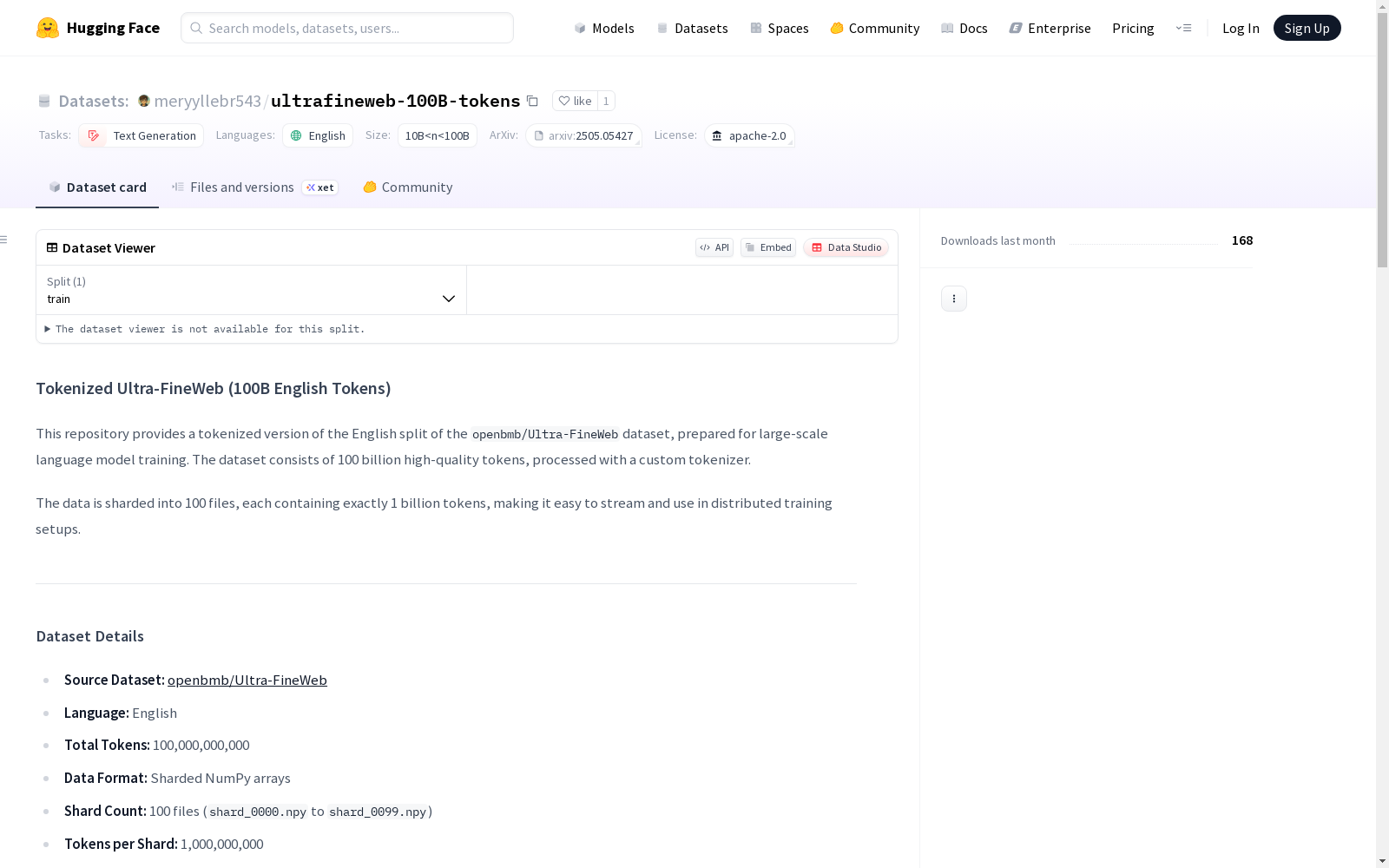Click the Text Generation task icon
The width and height of the screenshot is (1389, 868).
[x=94, y=135]
